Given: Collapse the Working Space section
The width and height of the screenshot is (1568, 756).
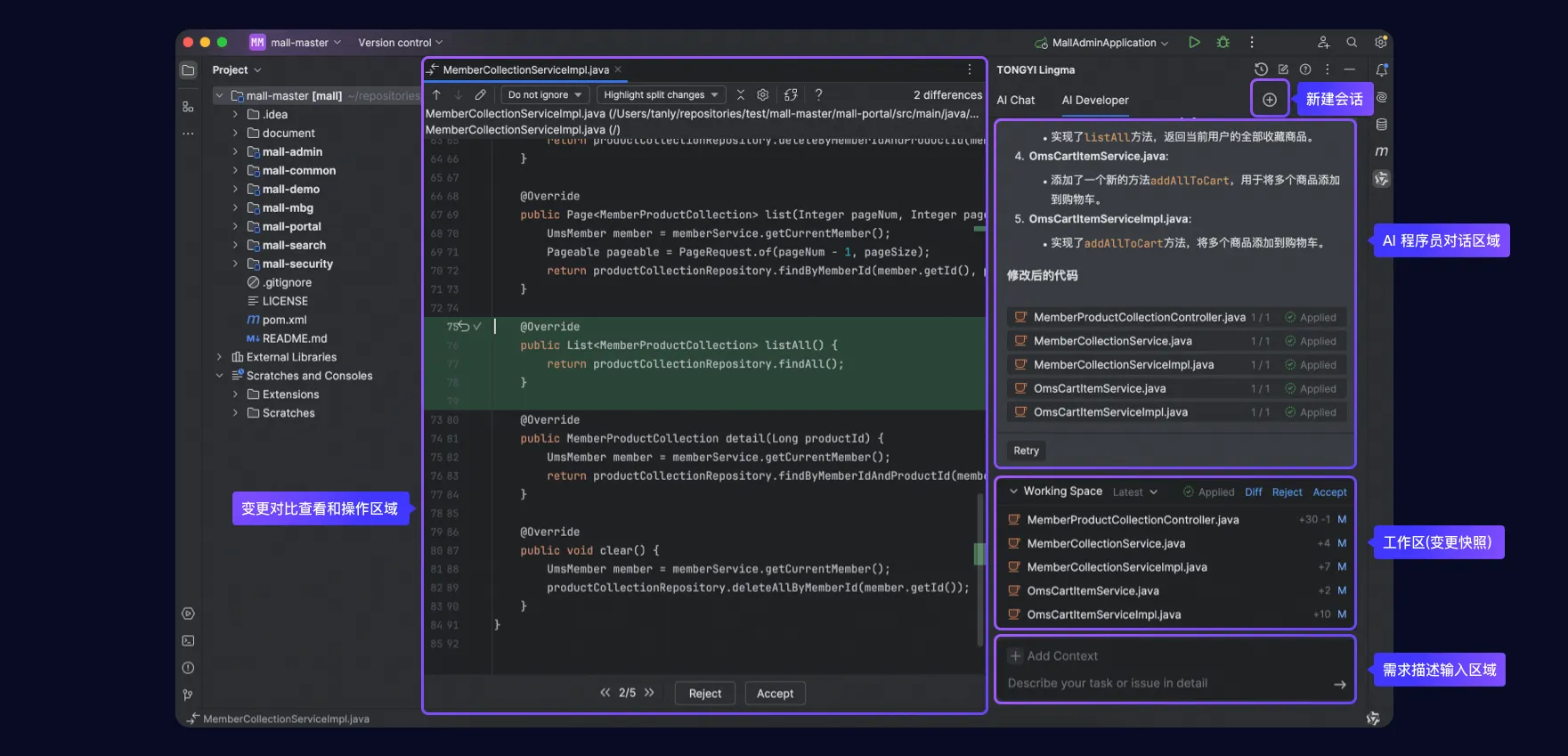Looking at the screenshot, I should [1013, 492].
